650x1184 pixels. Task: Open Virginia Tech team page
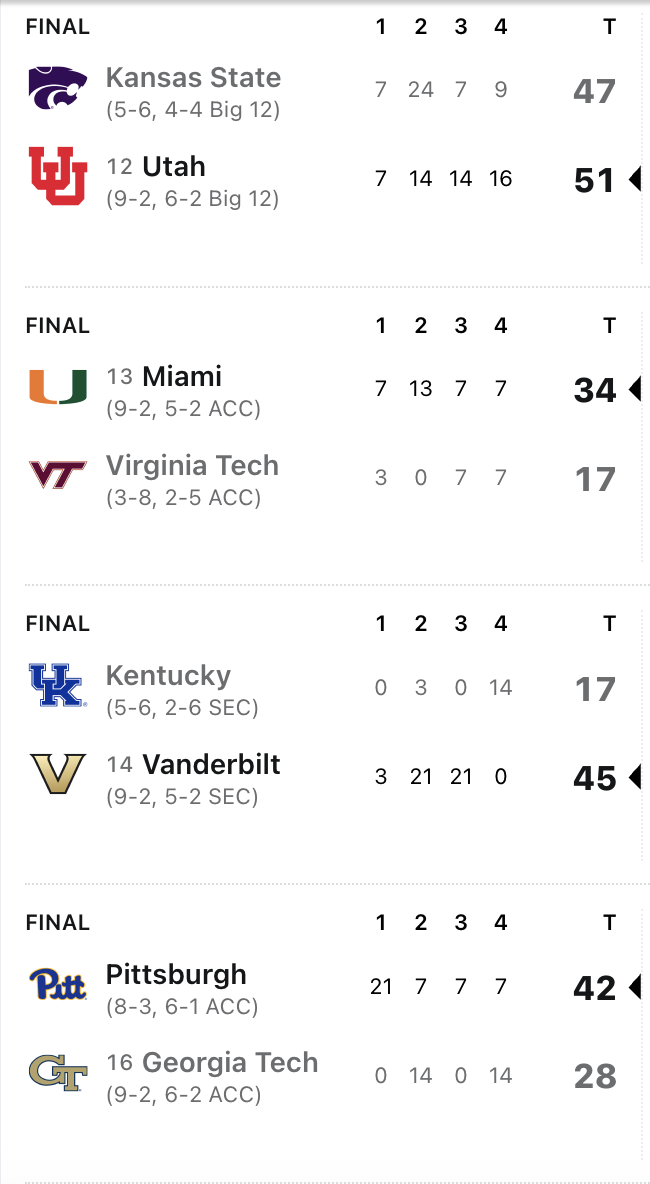(192, 466)
